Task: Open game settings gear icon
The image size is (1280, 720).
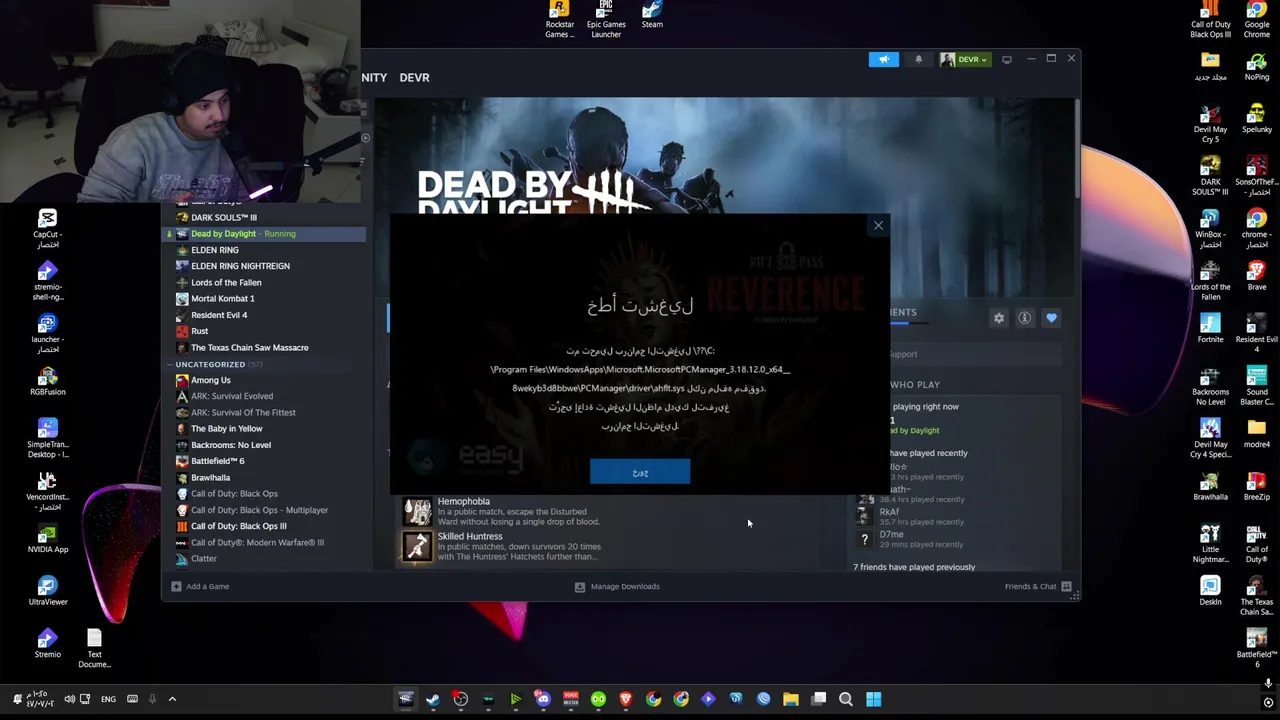Action: [998, 318]
